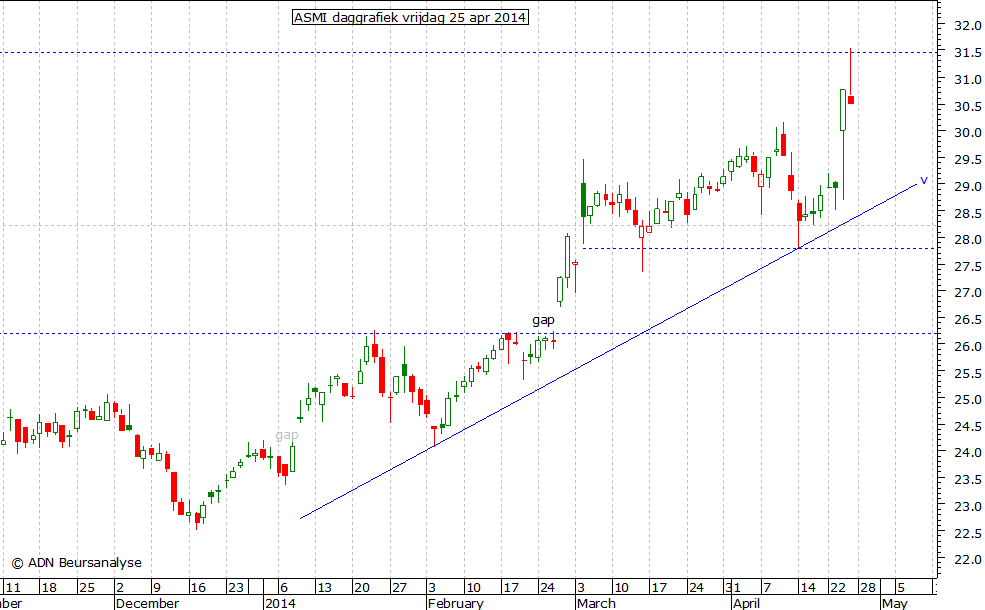Image resolution: width=985 pixels, height=610 pixels.
Task: Click the 30.5 price axis label
Action: pyautogui.click(x=967, y=107)
